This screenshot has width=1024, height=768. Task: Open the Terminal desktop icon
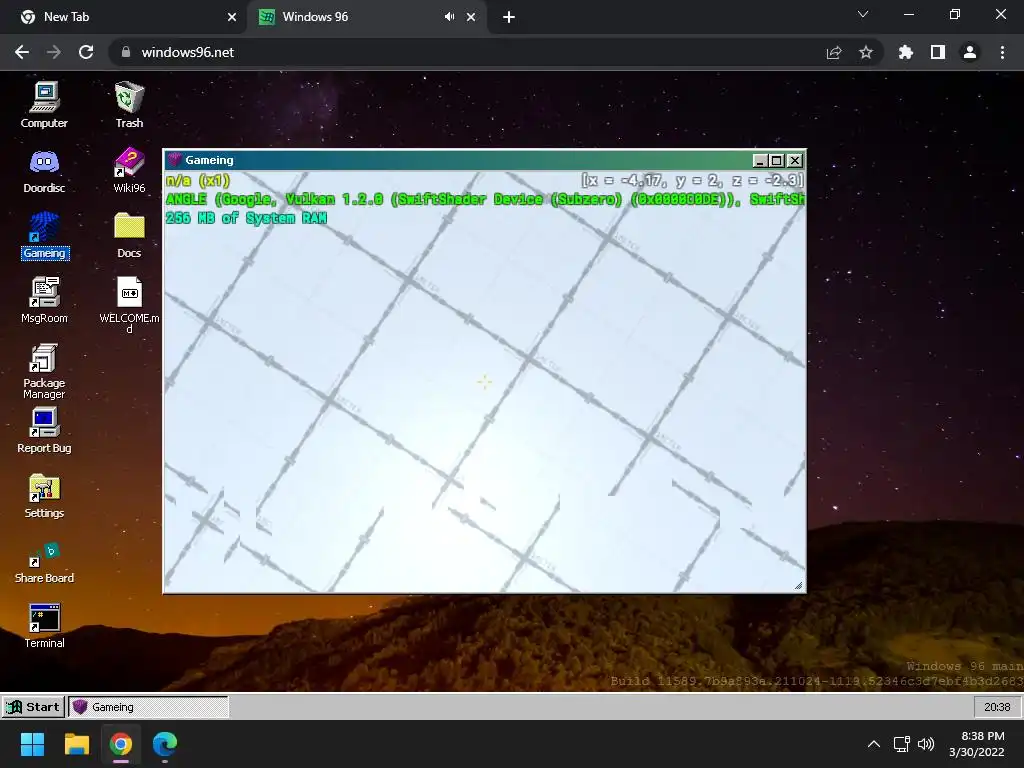[x=44, y=626]
